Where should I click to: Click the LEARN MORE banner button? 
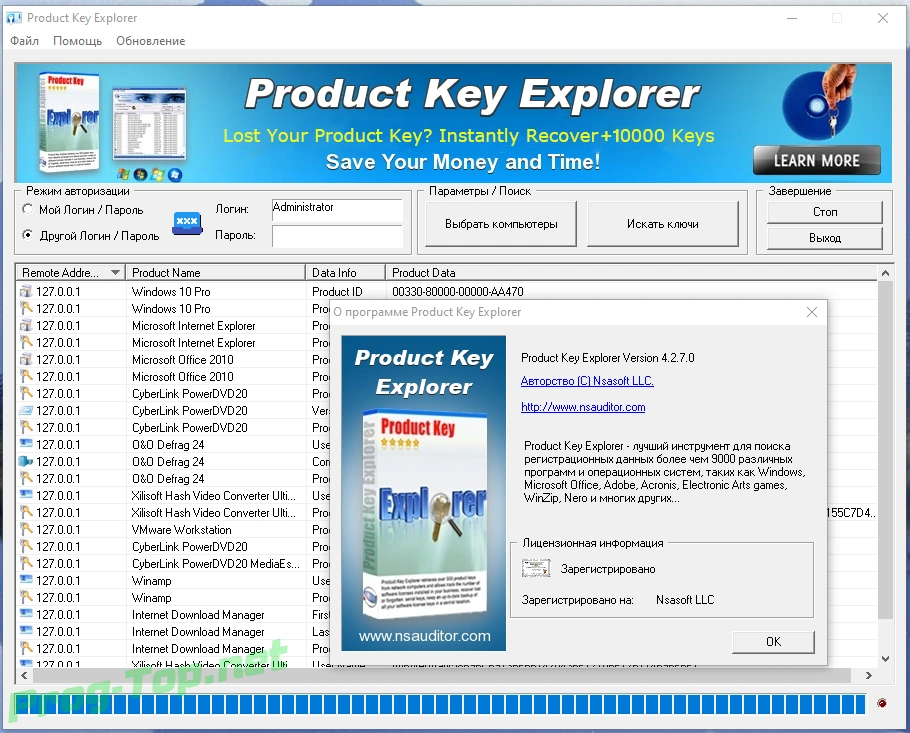[x=817, y=160]
